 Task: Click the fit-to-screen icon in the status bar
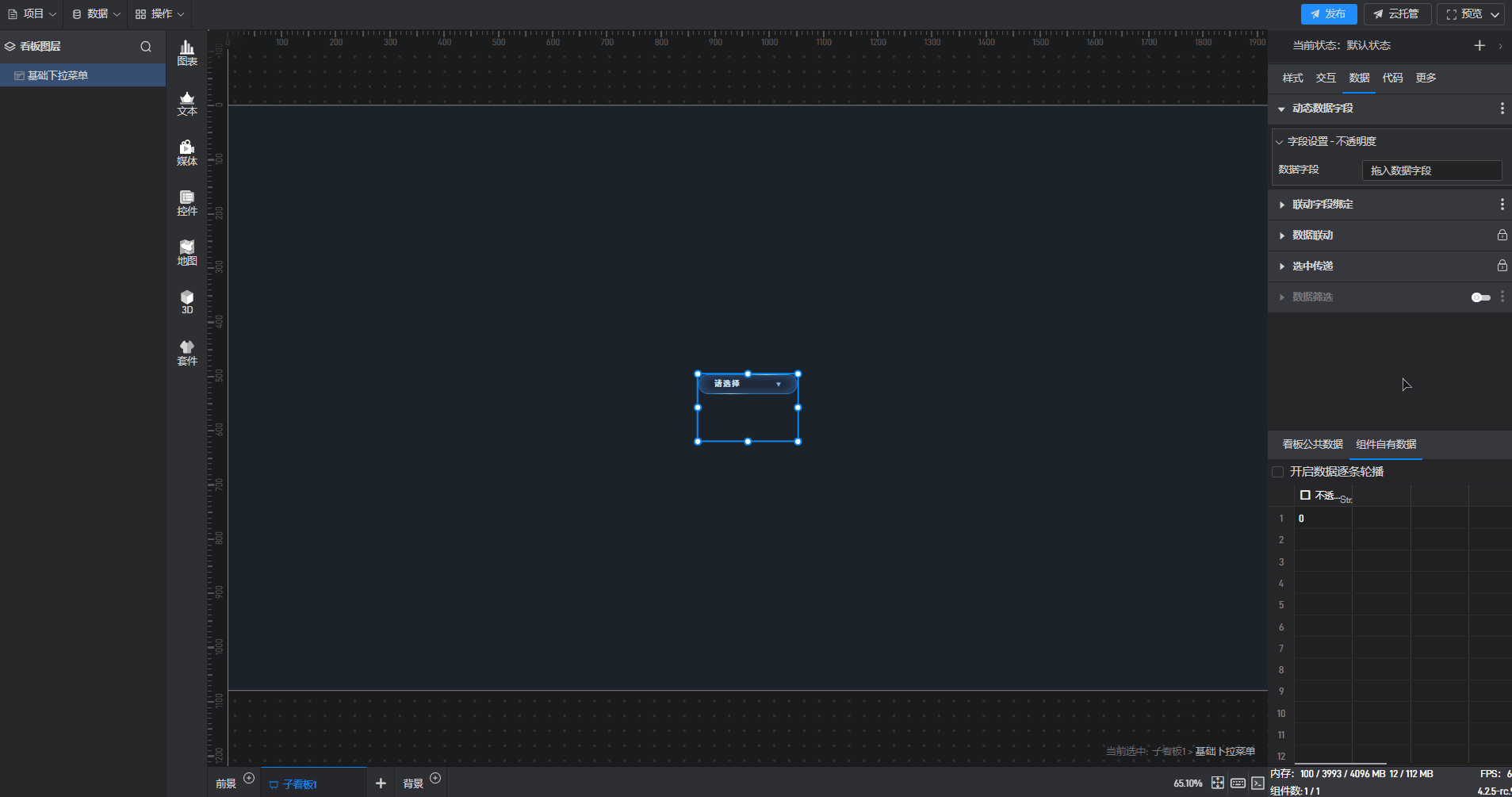[x=1218, y=783]
